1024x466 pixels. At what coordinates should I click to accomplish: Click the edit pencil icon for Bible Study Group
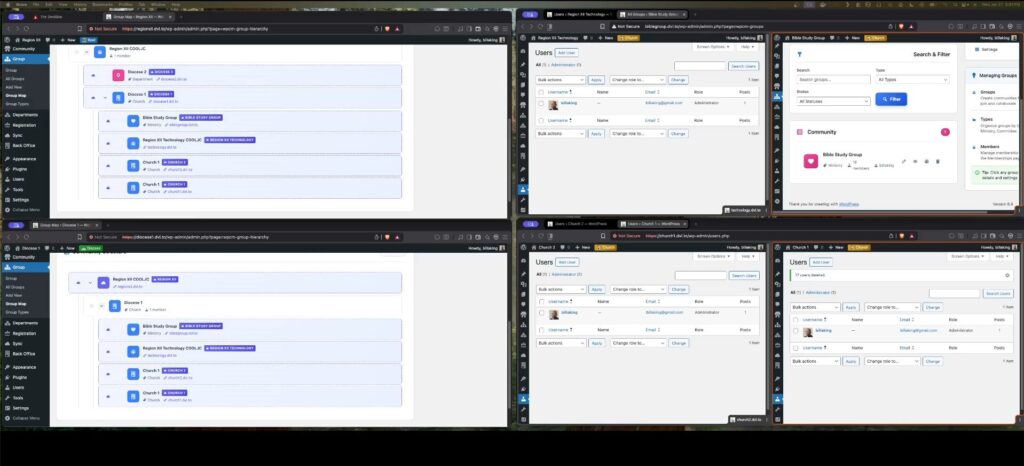coord(903,161)
